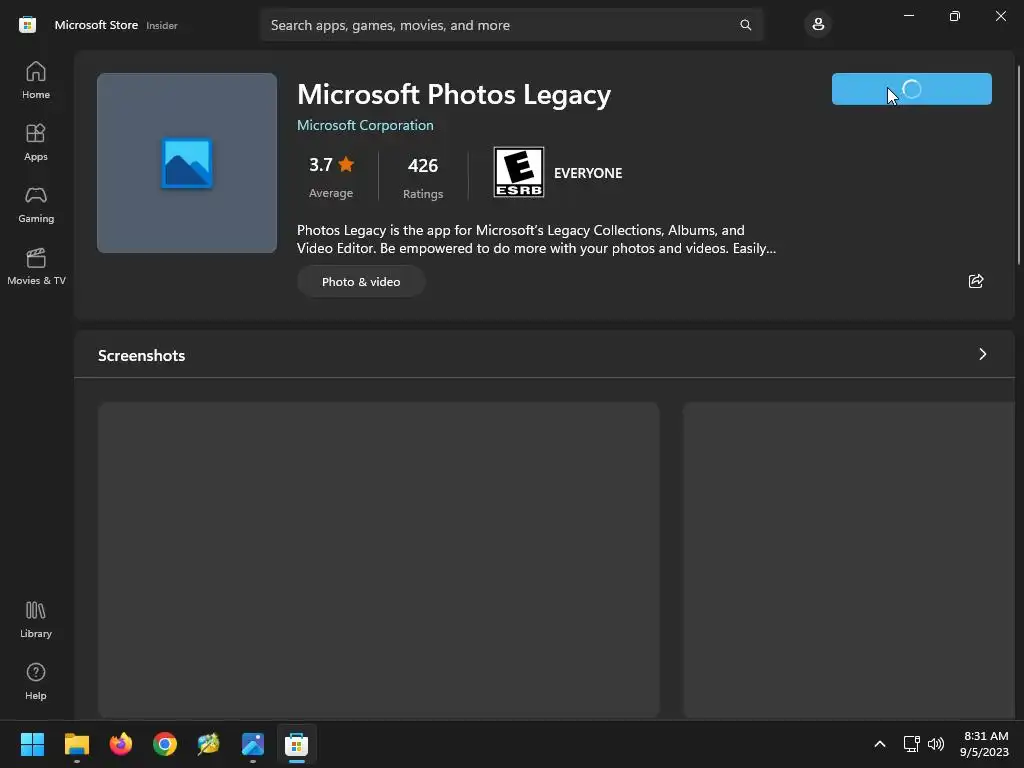Click the Share icon for this app
Image resolution: width=1024 pixels, height=768 pixels.
[976, 281]
